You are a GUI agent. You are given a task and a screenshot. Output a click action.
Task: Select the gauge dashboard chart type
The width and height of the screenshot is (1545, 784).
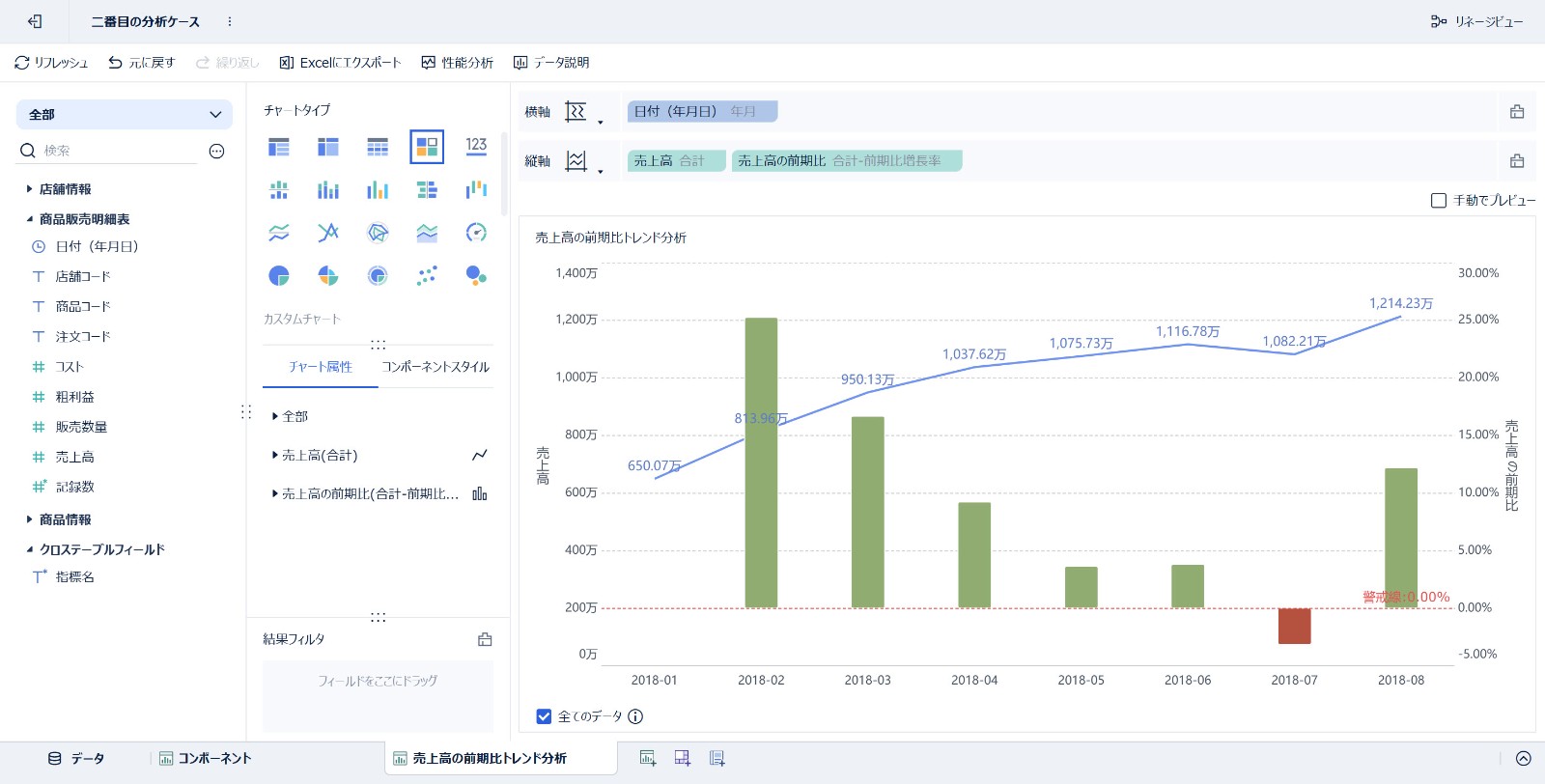(x=476, y=233)
